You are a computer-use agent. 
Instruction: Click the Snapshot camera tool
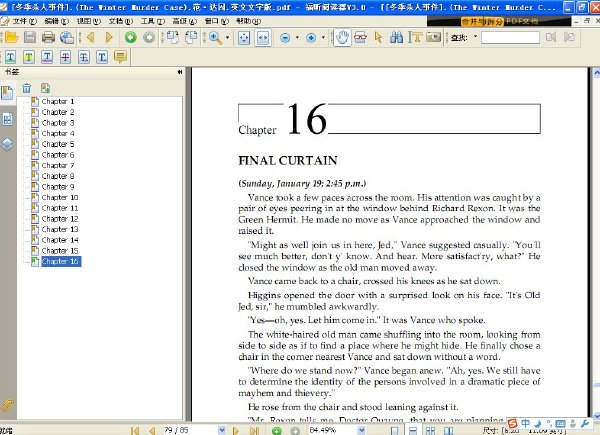click(x=434, y=37)
